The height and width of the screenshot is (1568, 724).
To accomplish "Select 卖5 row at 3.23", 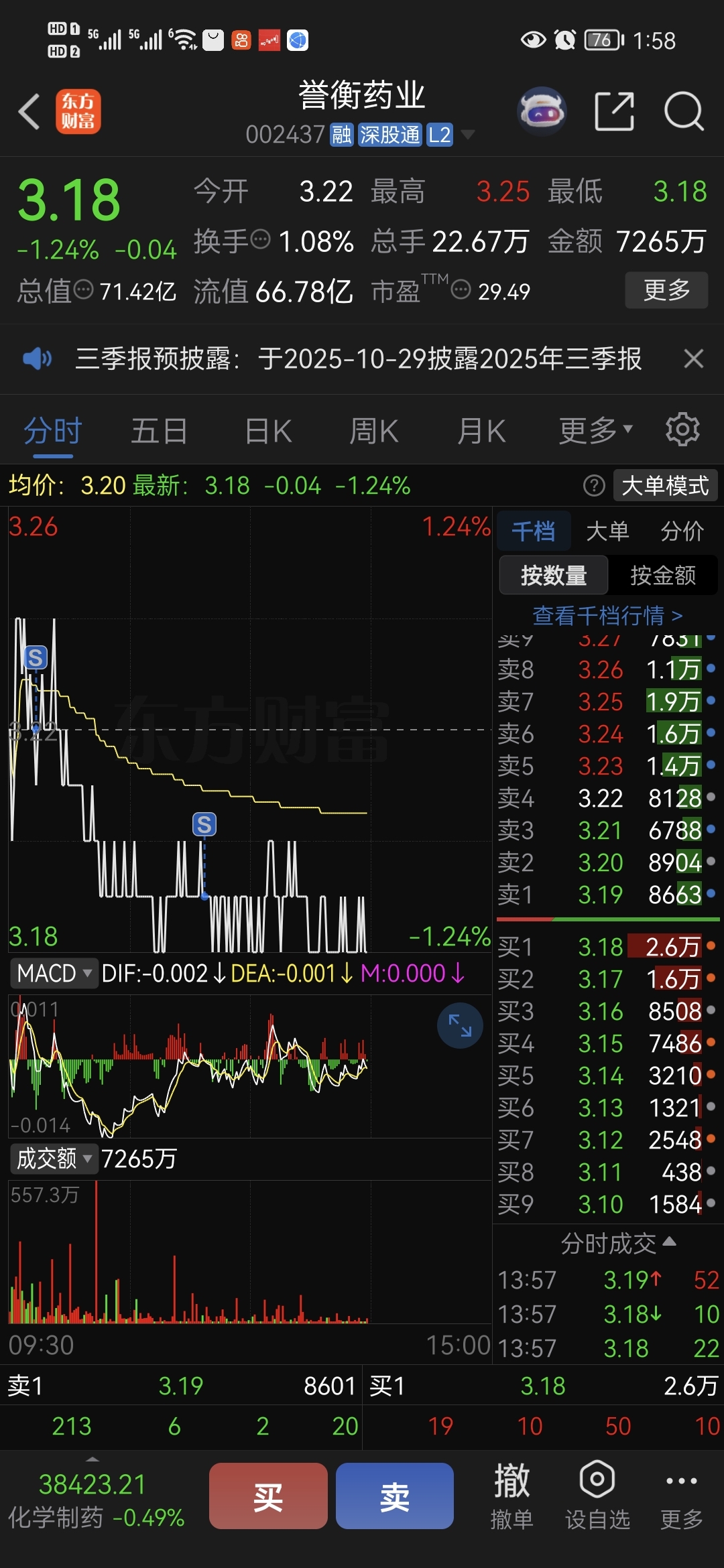I will [607, 766].
